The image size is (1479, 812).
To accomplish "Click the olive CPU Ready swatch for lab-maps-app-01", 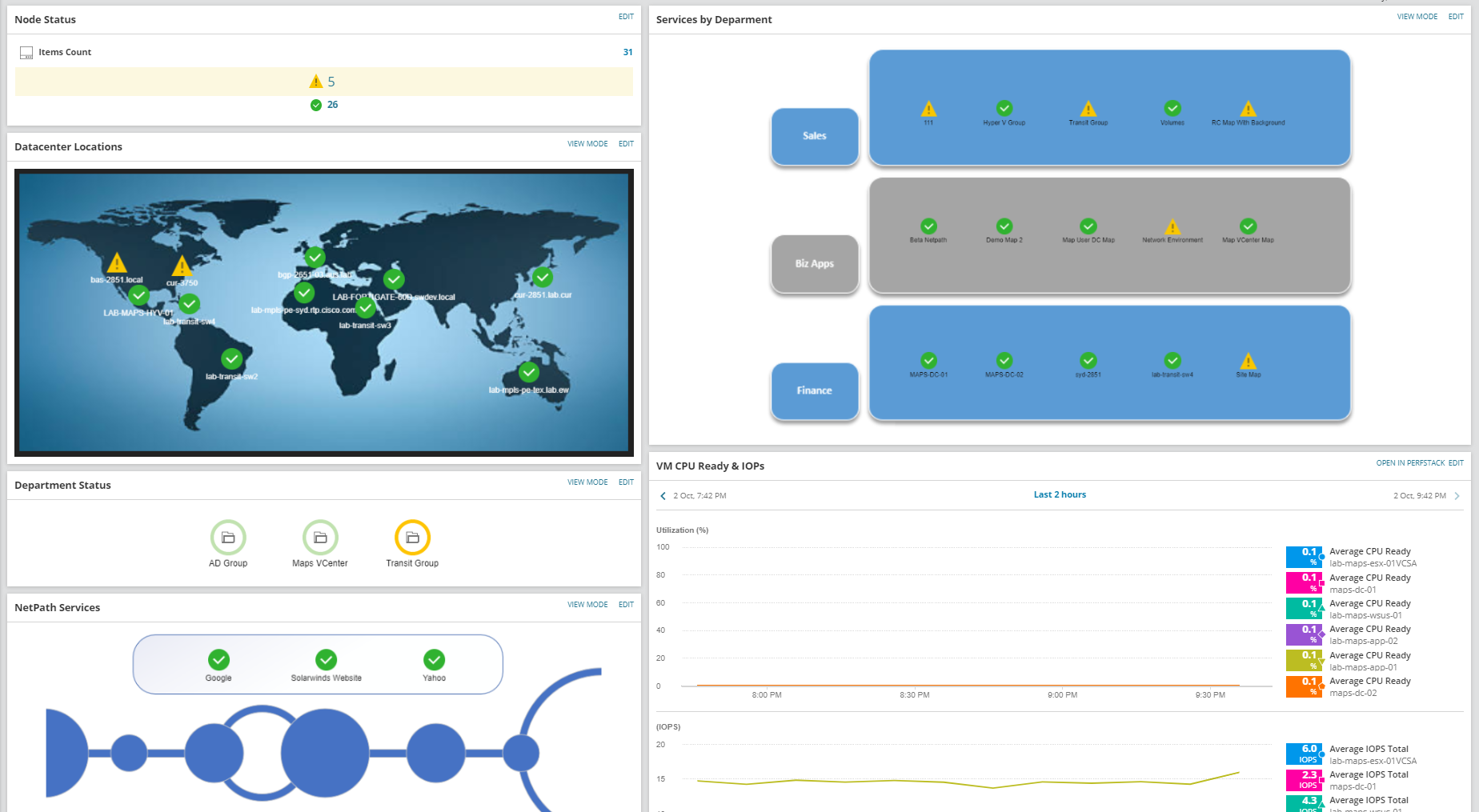I will pyautogui.click(x=1304, y=661).
